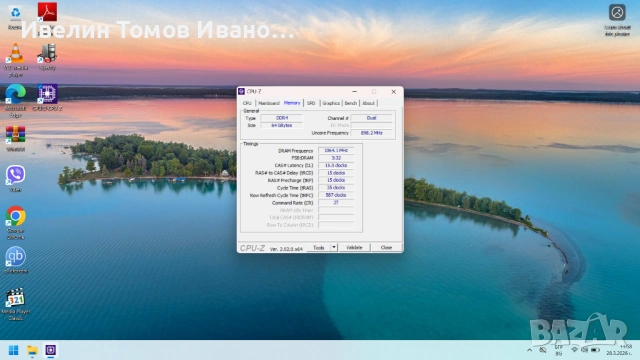The width and height of the screenshot is (640, 360).
Task: Select the Memory tab
Action: pos(292,103)
